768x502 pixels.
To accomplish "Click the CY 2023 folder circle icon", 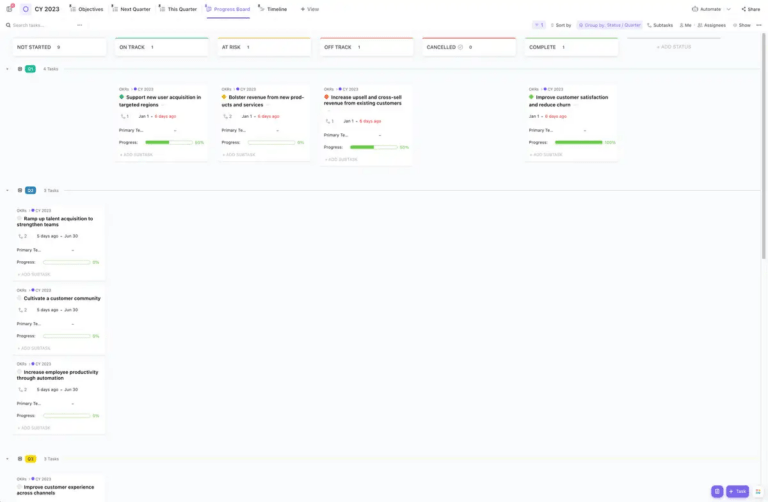I will click(x=25, y=9).
